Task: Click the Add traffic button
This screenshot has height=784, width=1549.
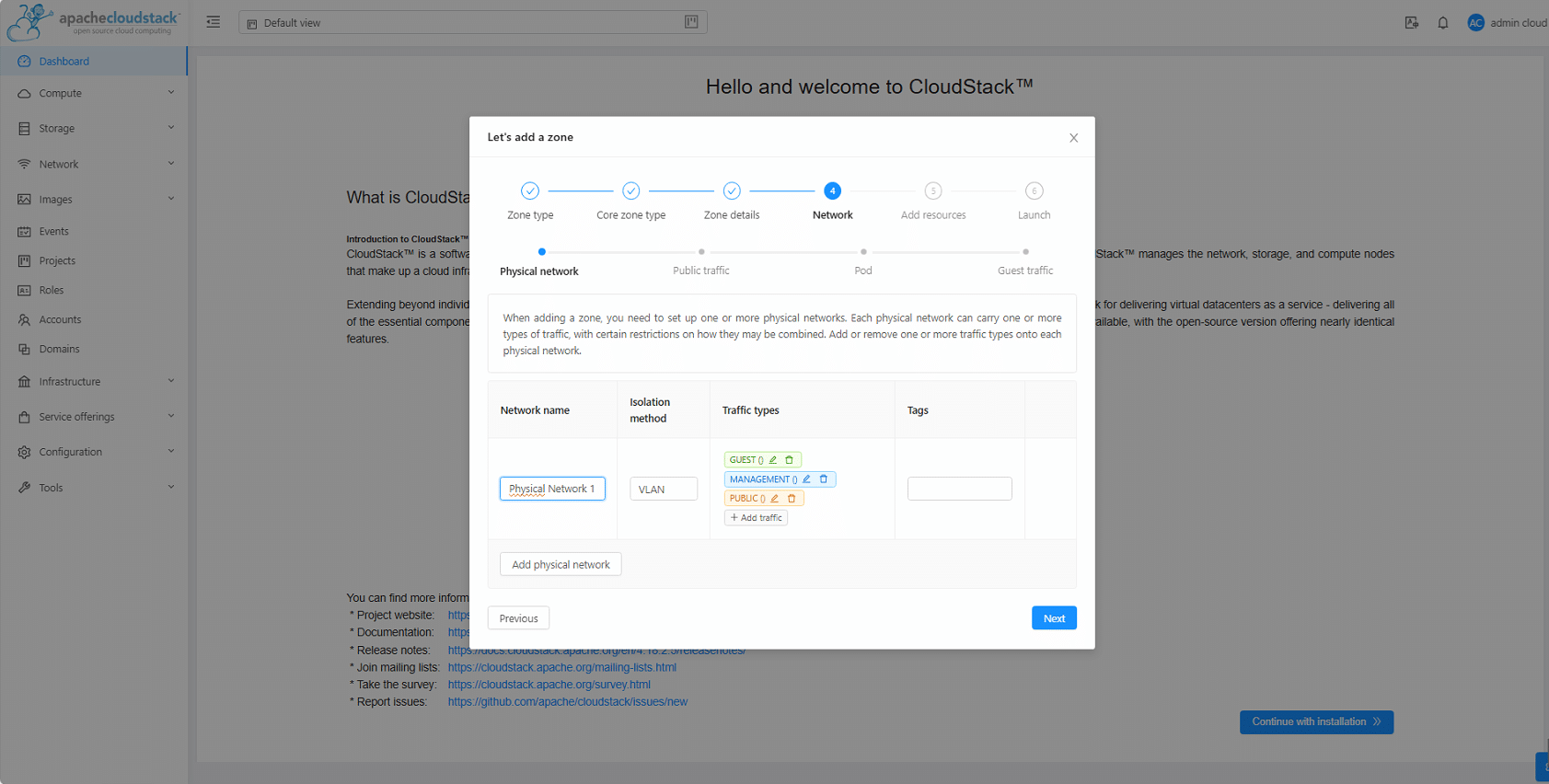Action: (756, 518)
